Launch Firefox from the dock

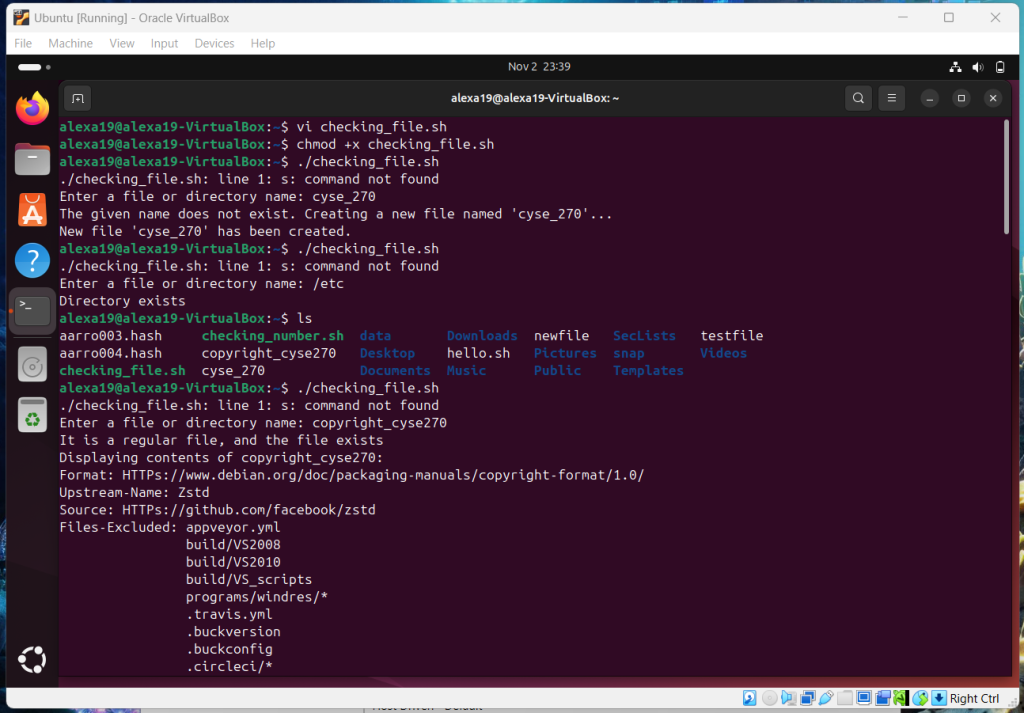click(x=32, y=108)
